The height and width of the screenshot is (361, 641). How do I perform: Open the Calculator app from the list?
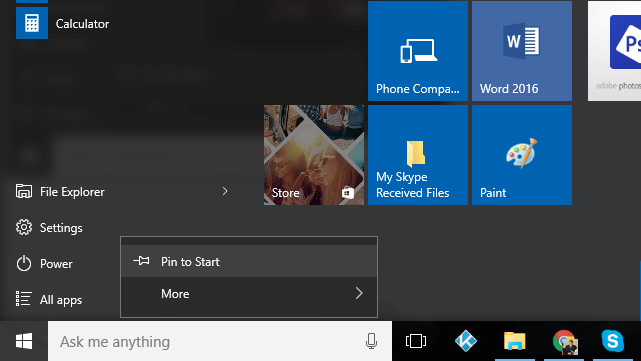pyautogui.click(x=63, y=23)
